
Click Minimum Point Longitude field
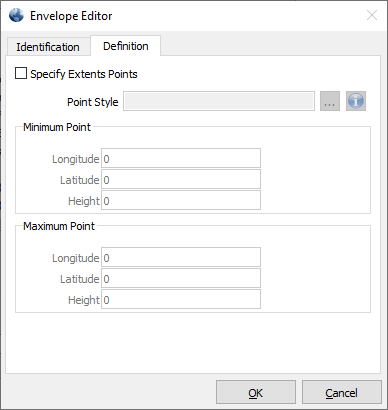point(181,158)
